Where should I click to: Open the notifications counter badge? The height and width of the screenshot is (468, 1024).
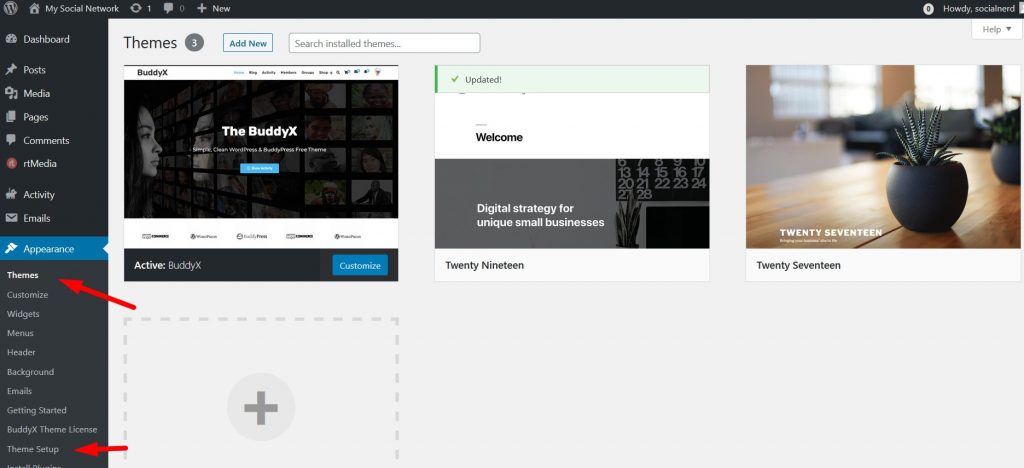(928, 9)
